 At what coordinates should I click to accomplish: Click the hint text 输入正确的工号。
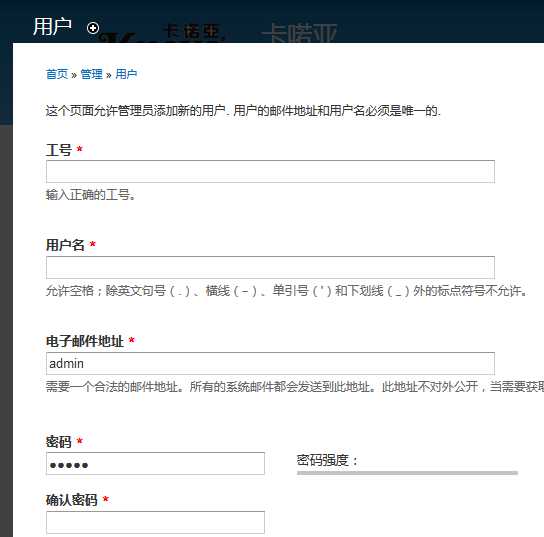click(x=91, y=195)
